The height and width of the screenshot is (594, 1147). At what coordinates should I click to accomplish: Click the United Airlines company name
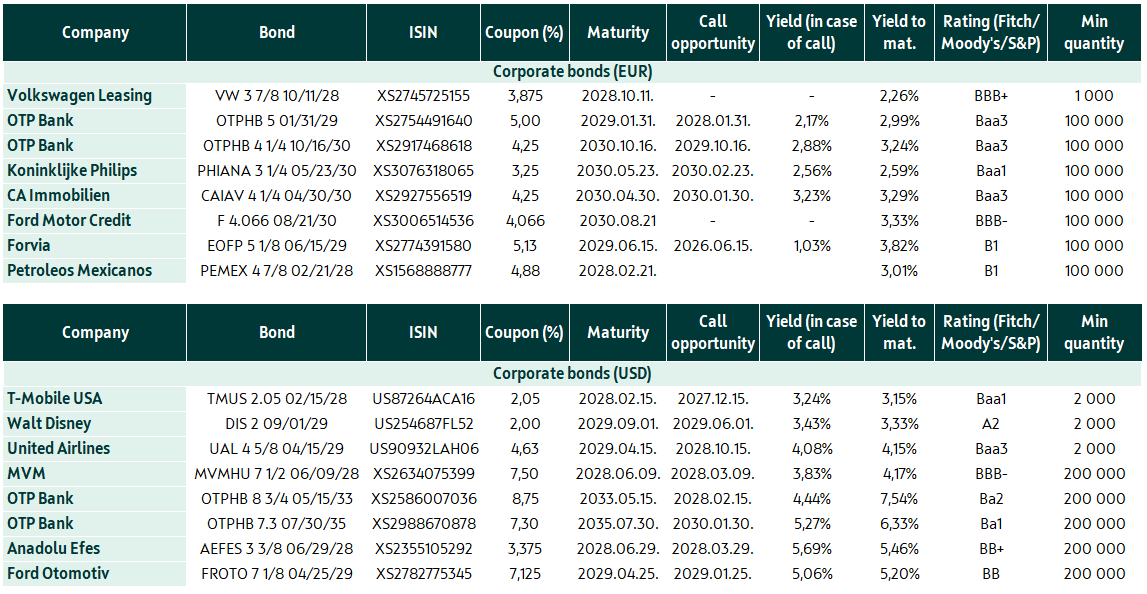tap(59, 448)
